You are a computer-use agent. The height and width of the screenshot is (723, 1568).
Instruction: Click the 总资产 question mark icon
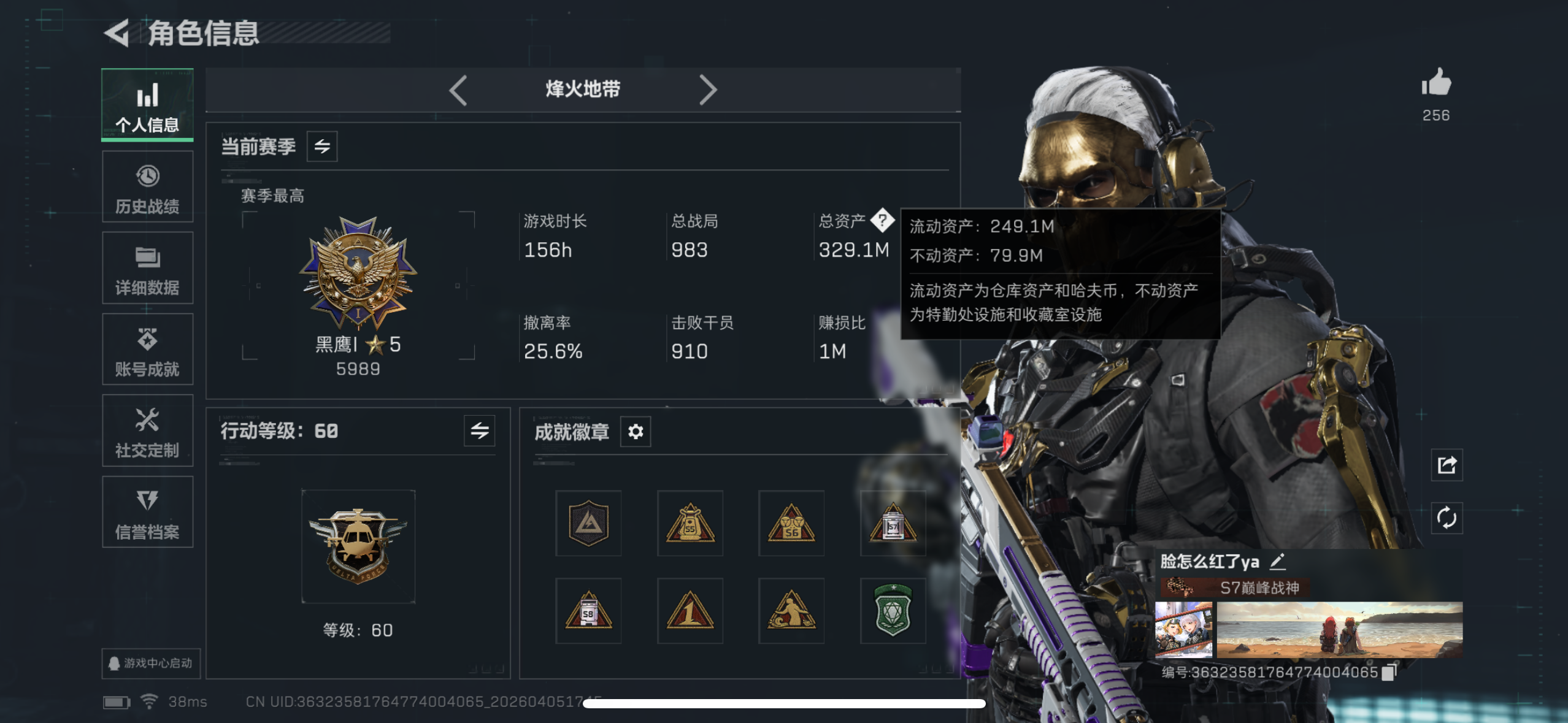[x=882, y=220]
